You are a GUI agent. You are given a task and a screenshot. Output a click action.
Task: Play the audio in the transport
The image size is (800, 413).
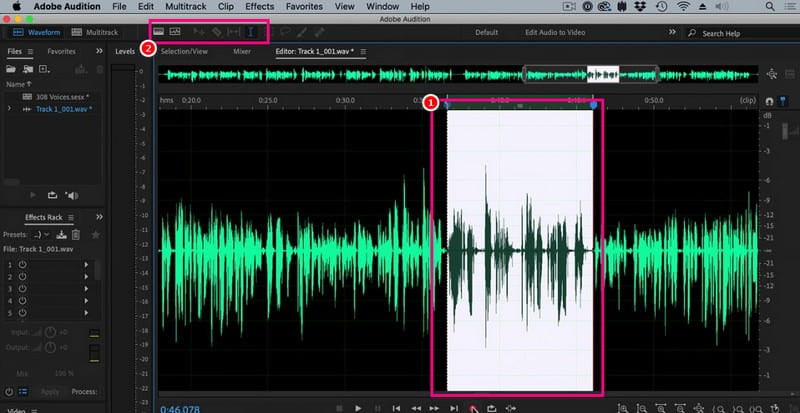[x=358, y=408]
